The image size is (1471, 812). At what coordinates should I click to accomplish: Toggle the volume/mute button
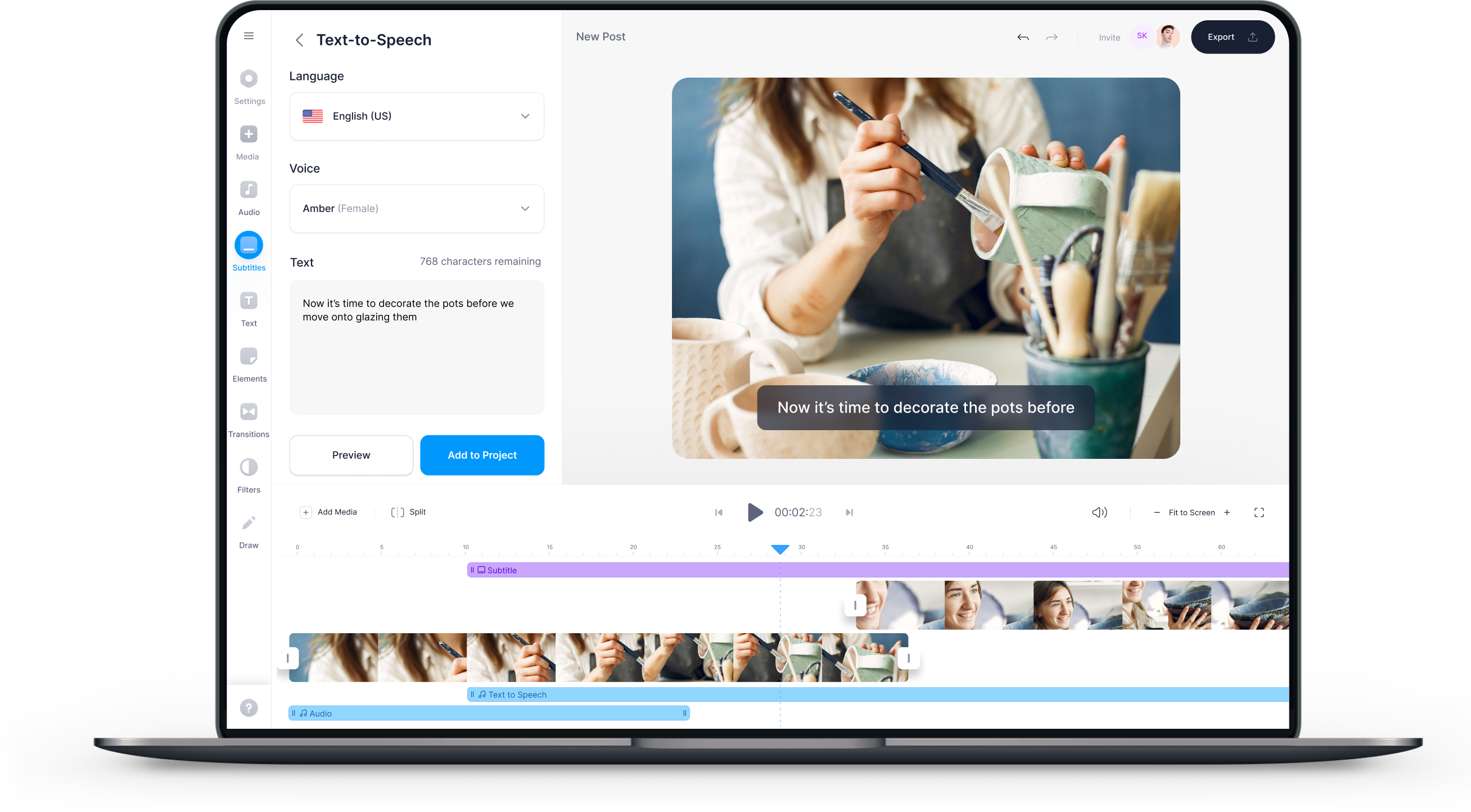(x=1098, y=512)
